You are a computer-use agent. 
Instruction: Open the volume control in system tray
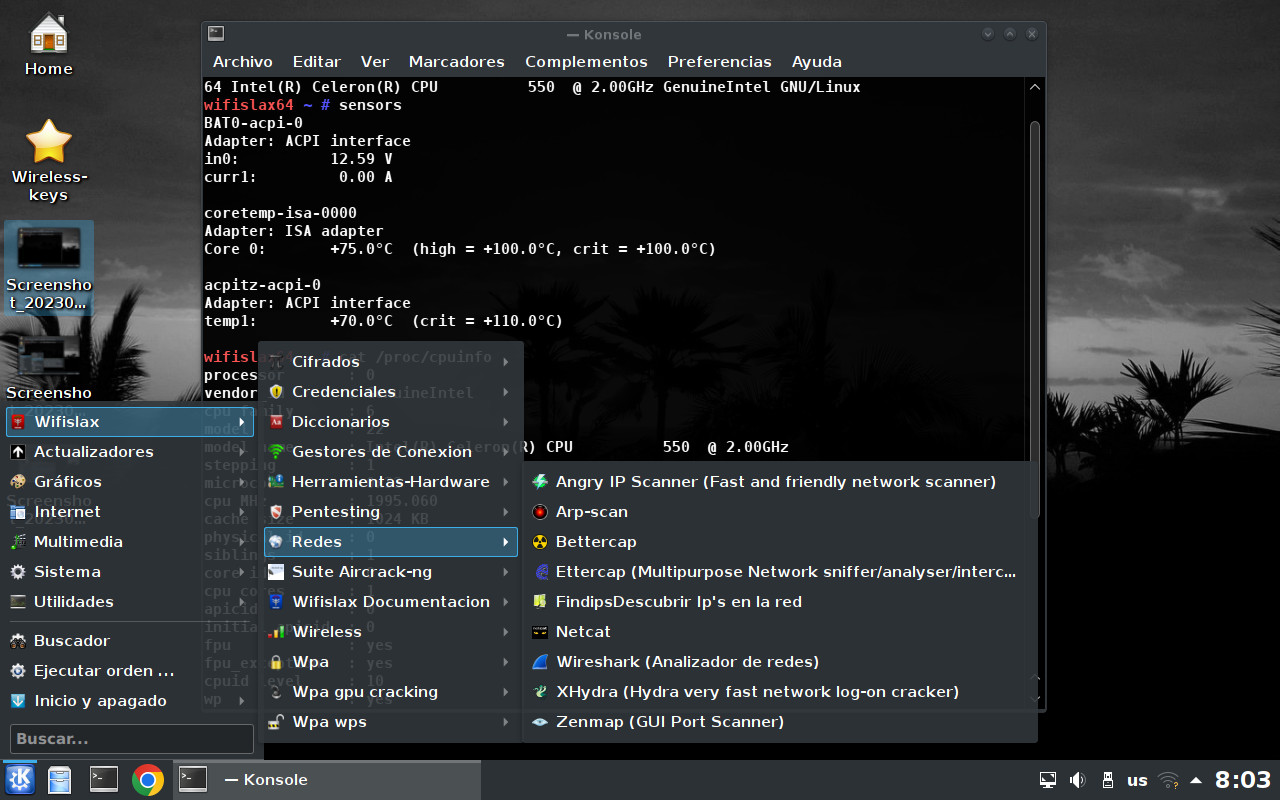[1077, 780]
